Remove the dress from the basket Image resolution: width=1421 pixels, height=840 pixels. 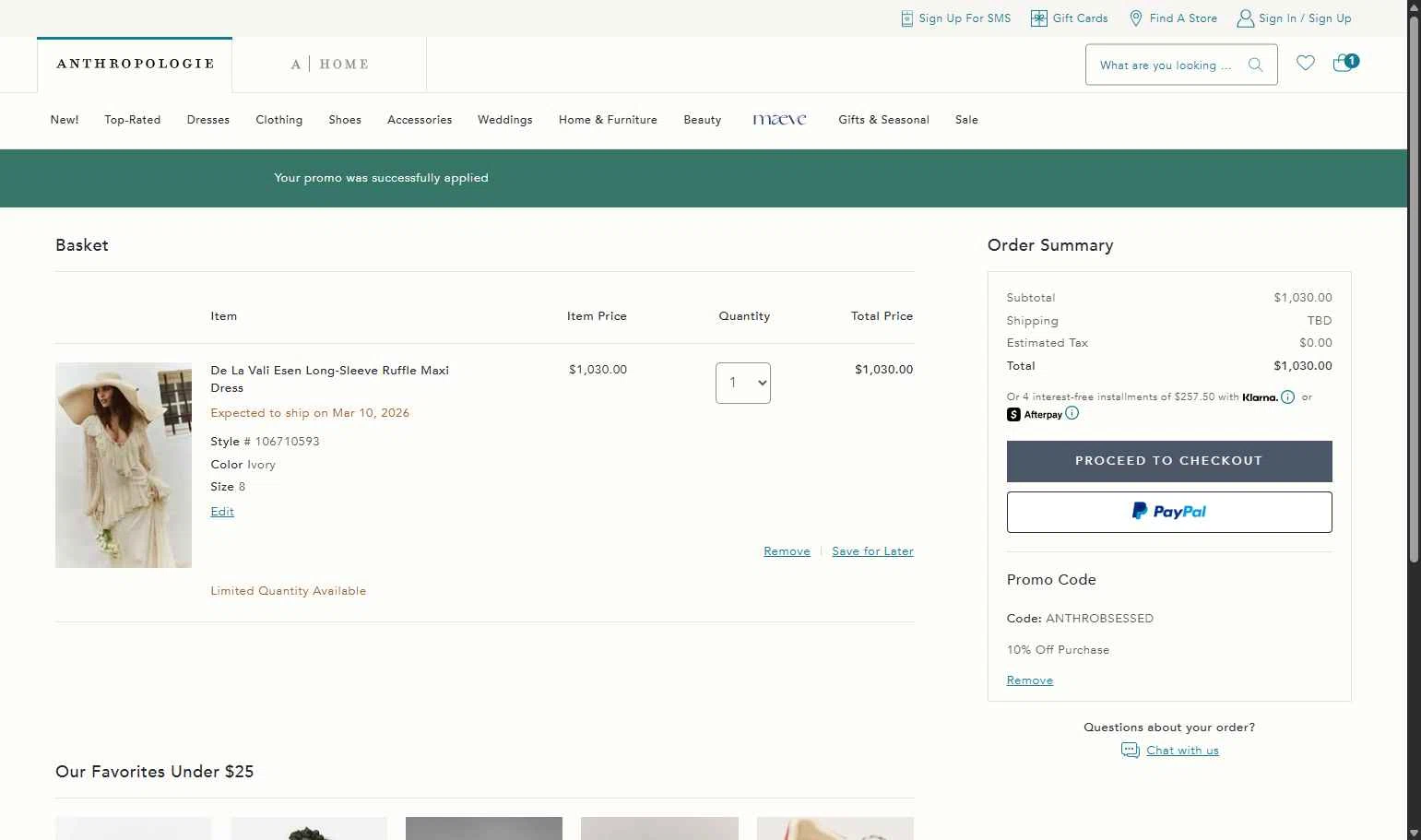pos(787,551)
